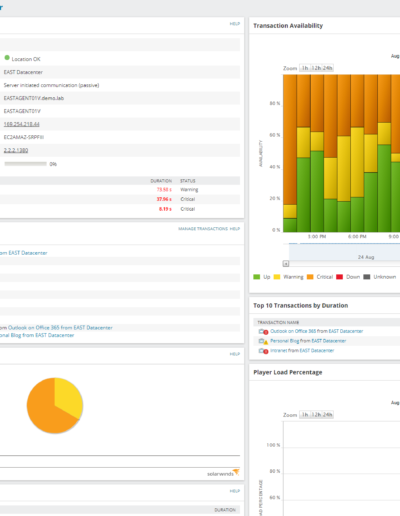Set Player Load Percentage zoom to 1h
Image resolution: width=400 pixels, height=516 pixels.
[x=305, y=415]
